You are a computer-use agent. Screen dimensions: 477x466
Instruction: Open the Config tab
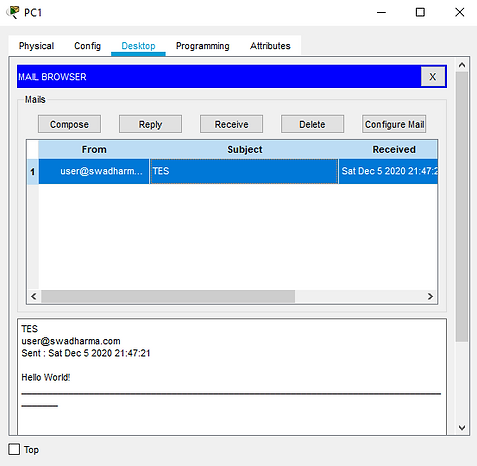point(87,46)
